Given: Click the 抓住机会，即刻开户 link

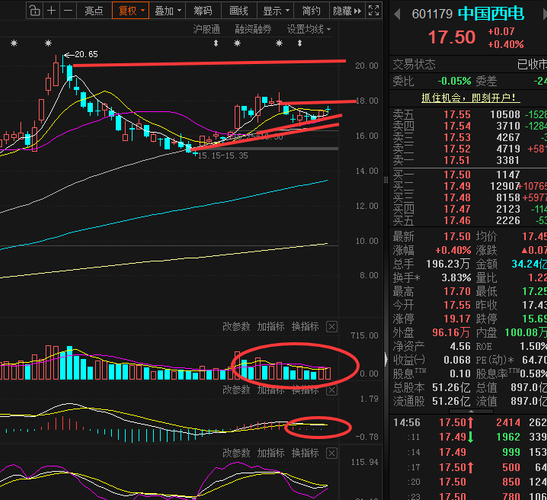Looking at the screenshot, I should (471, 98).
